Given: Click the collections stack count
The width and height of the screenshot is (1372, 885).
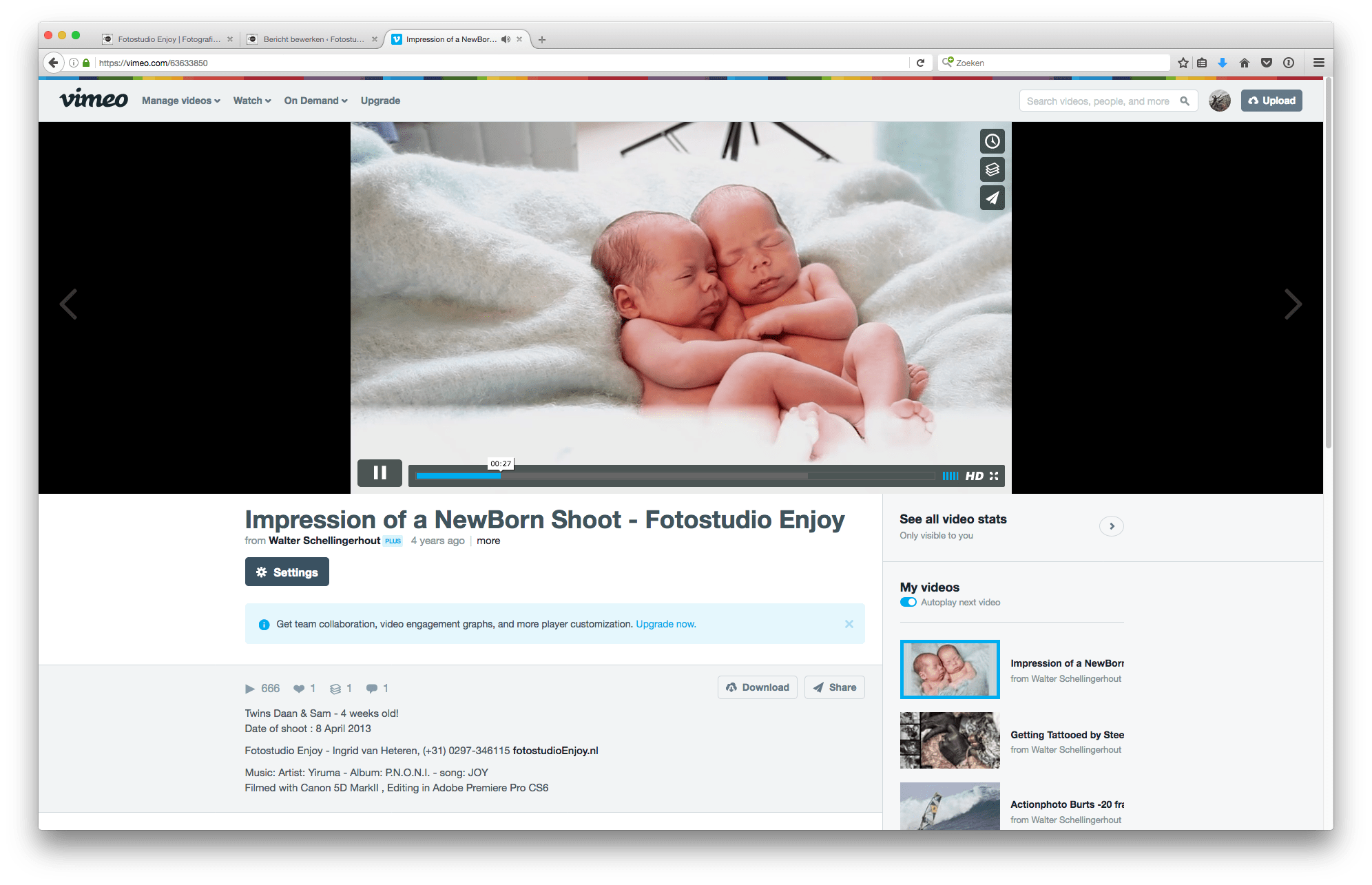Looking at the screenshot, I should coord(340,689).
